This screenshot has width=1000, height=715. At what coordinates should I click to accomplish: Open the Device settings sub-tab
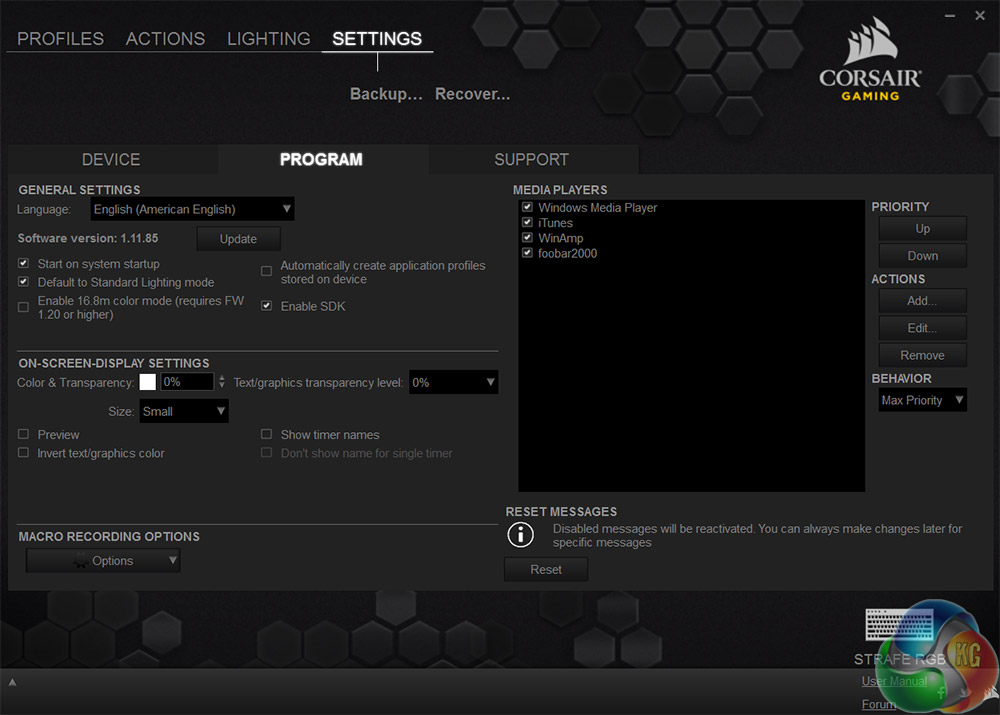point(111,159)
